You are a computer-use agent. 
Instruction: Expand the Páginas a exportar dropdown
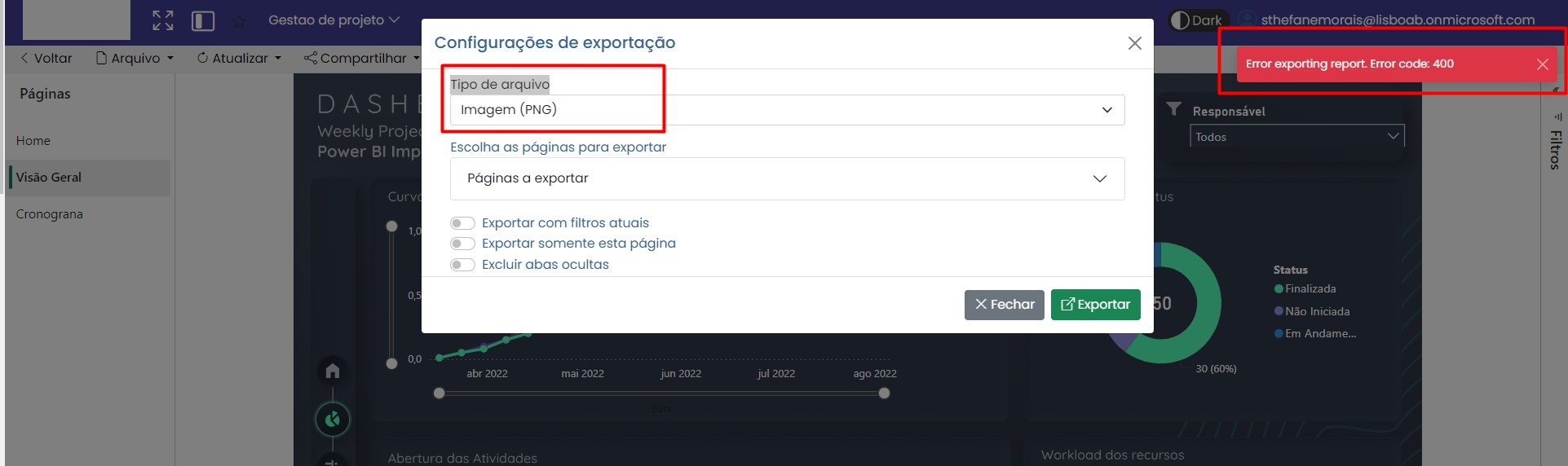[787, 178]
